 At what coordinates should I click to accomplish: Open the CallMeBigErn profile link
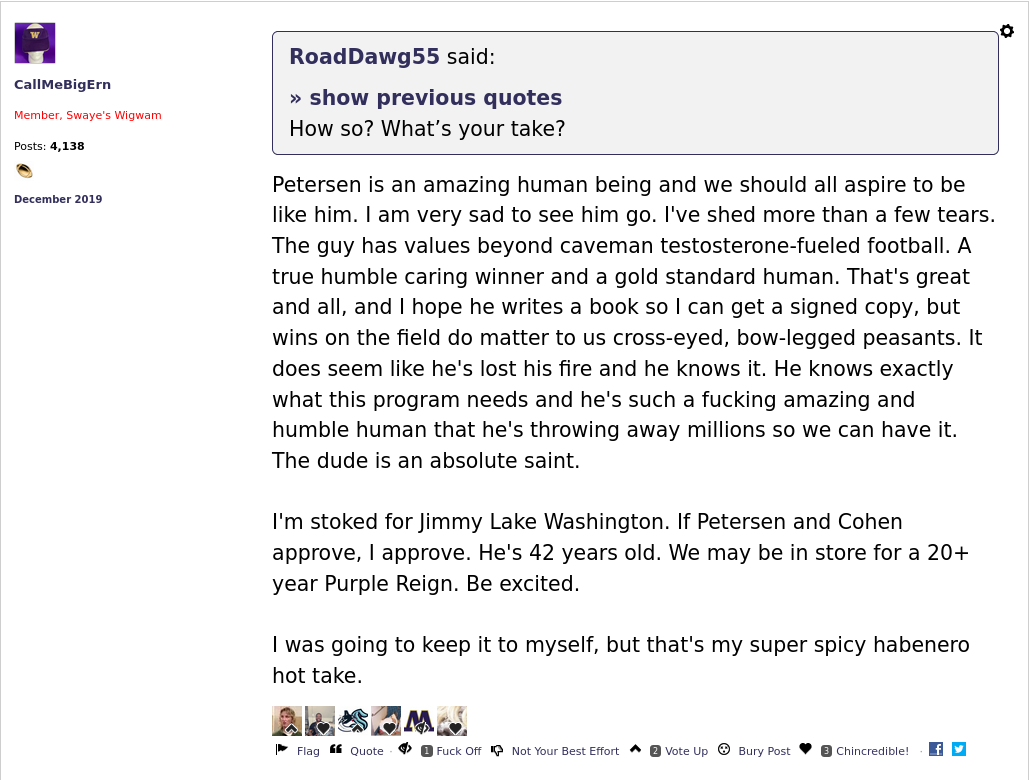pyautogui.click(x=62, y=85)
